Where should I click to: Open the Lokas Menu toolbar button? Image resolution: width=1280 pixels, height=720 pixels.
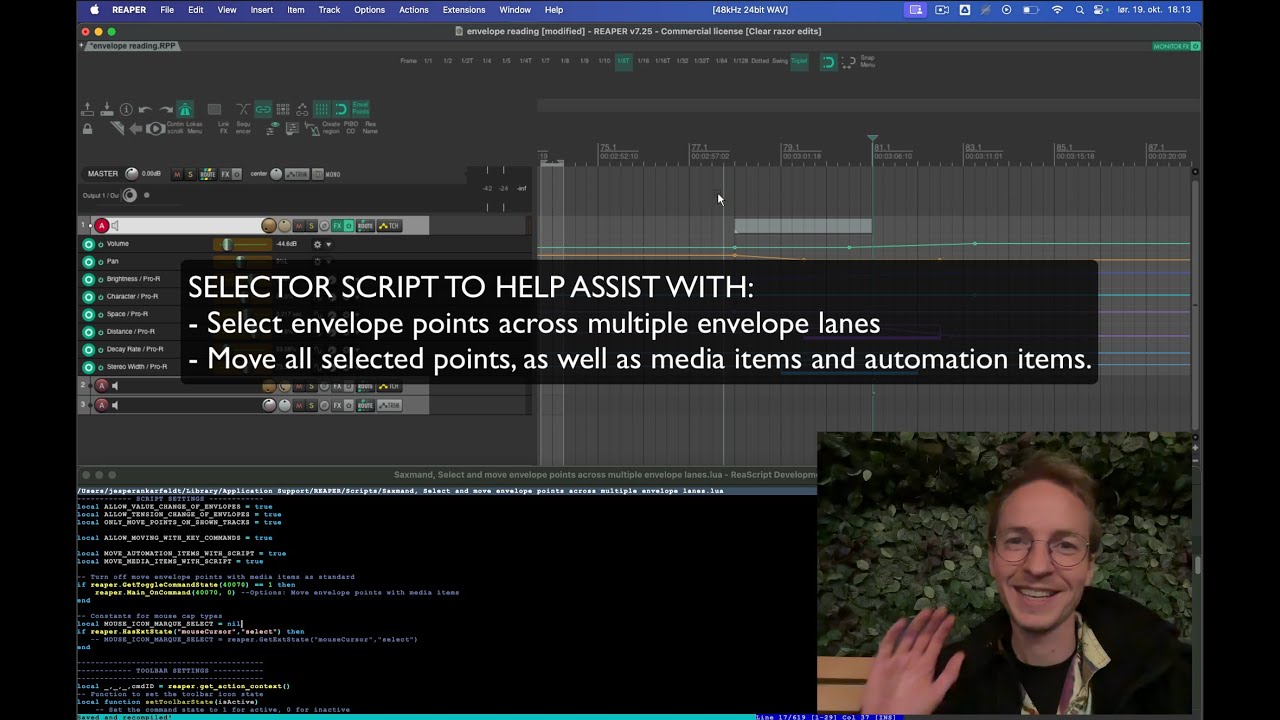point(194,128)
